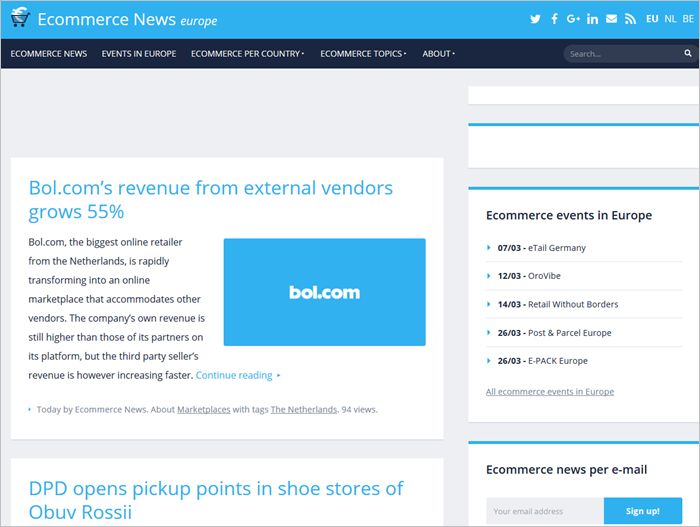The image size is (700, 527).
Task: Follow the Continue reading link
Action: click(234, 375)
